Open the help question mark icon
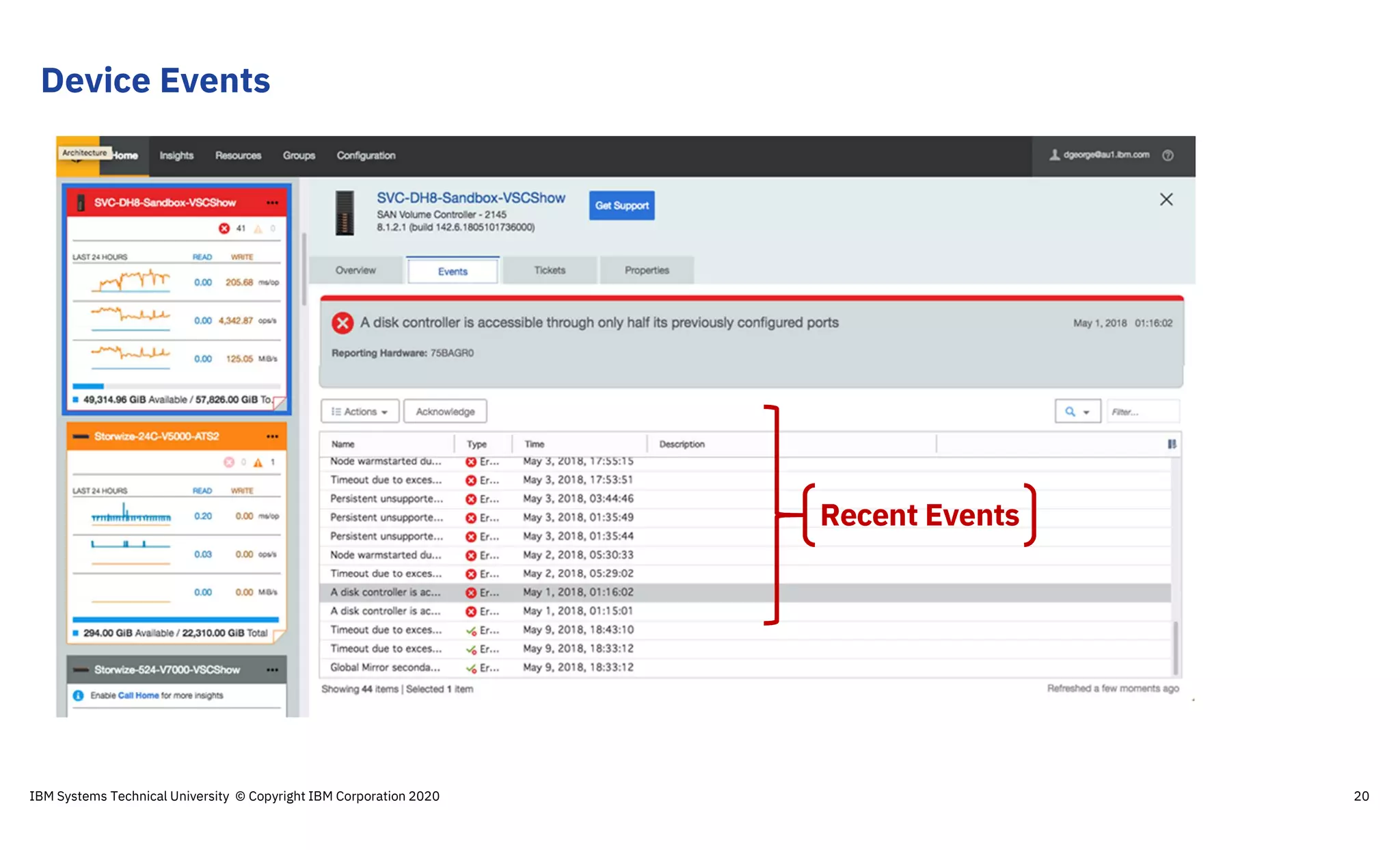Screen dimensions: 1400x850 1168,155
